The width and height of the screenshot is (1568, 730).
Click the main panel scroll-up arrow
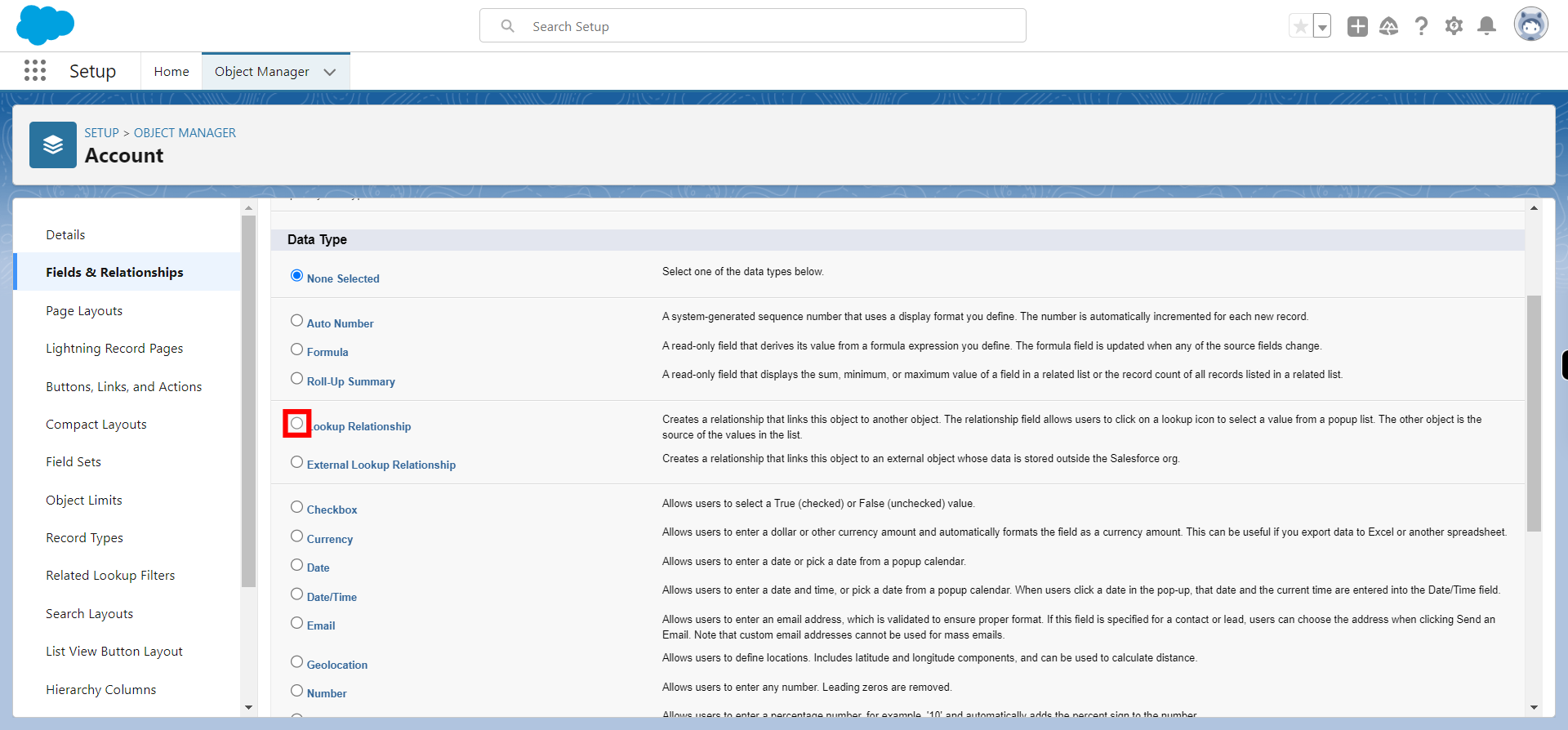click(x=1534, y=208)
